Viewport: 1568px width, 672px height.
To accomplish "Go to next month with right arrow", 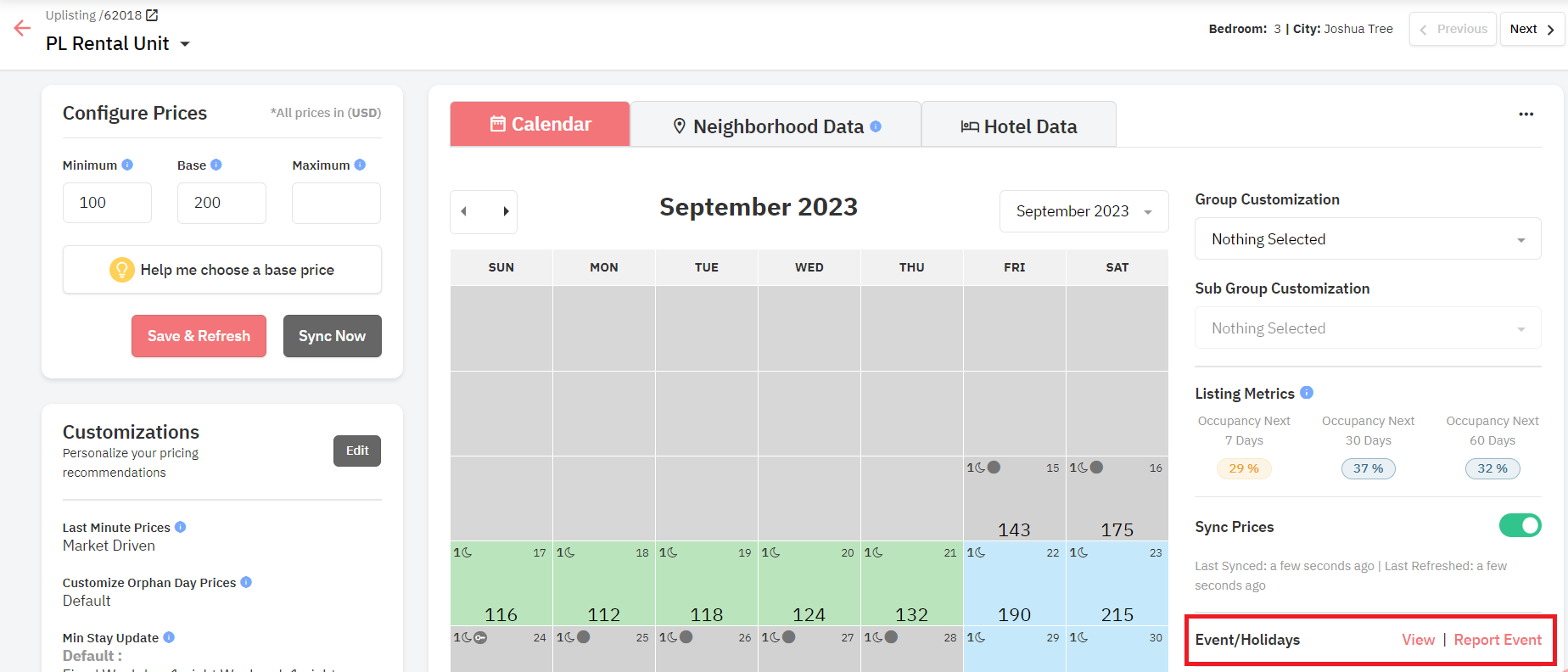I will pos(506,211).
